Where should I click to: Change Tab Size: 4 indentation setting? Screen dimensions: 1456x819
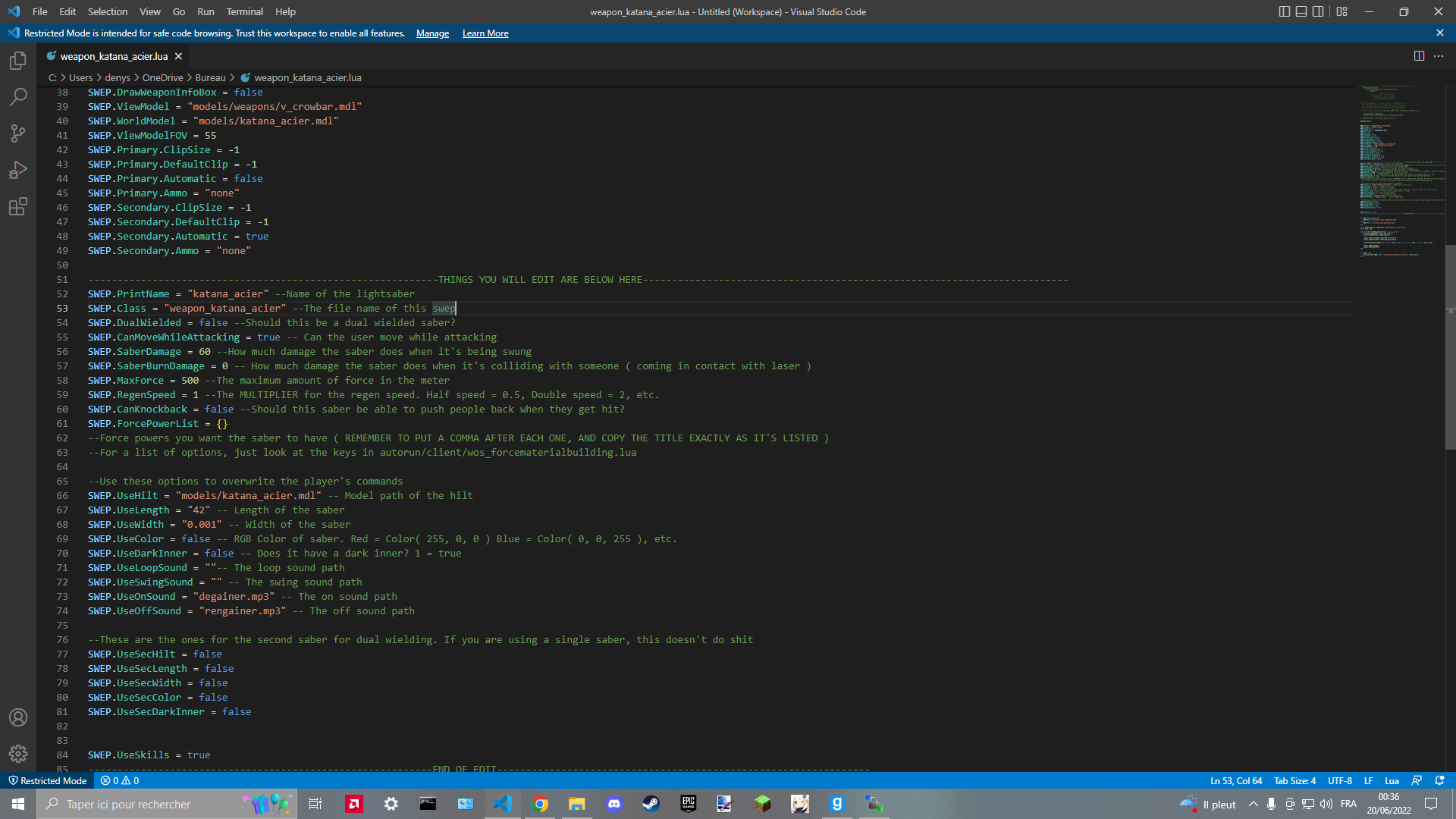1294,780
